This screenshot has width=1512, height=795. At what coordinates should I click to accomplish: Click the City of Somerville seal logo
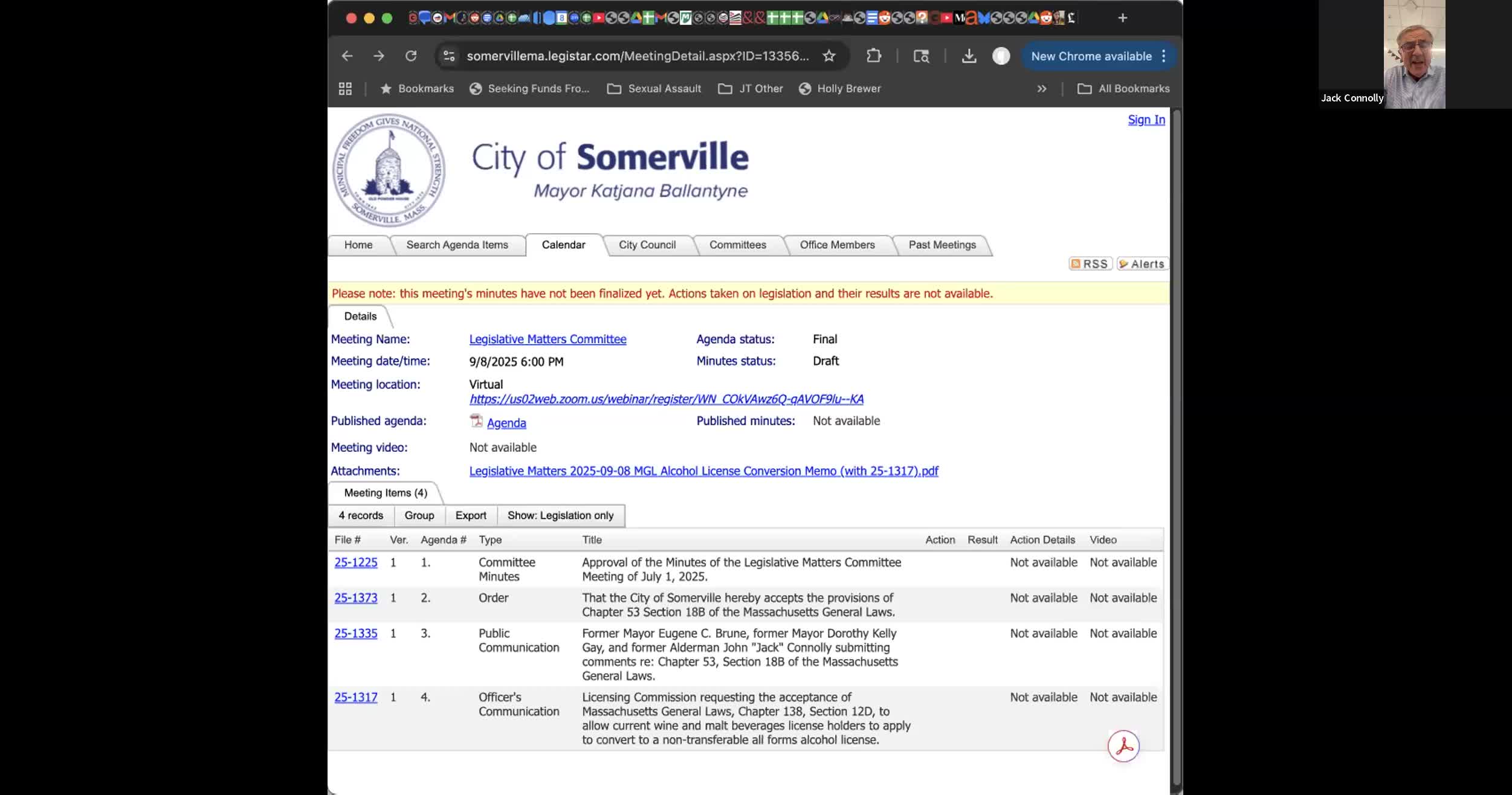pos(389,170)
